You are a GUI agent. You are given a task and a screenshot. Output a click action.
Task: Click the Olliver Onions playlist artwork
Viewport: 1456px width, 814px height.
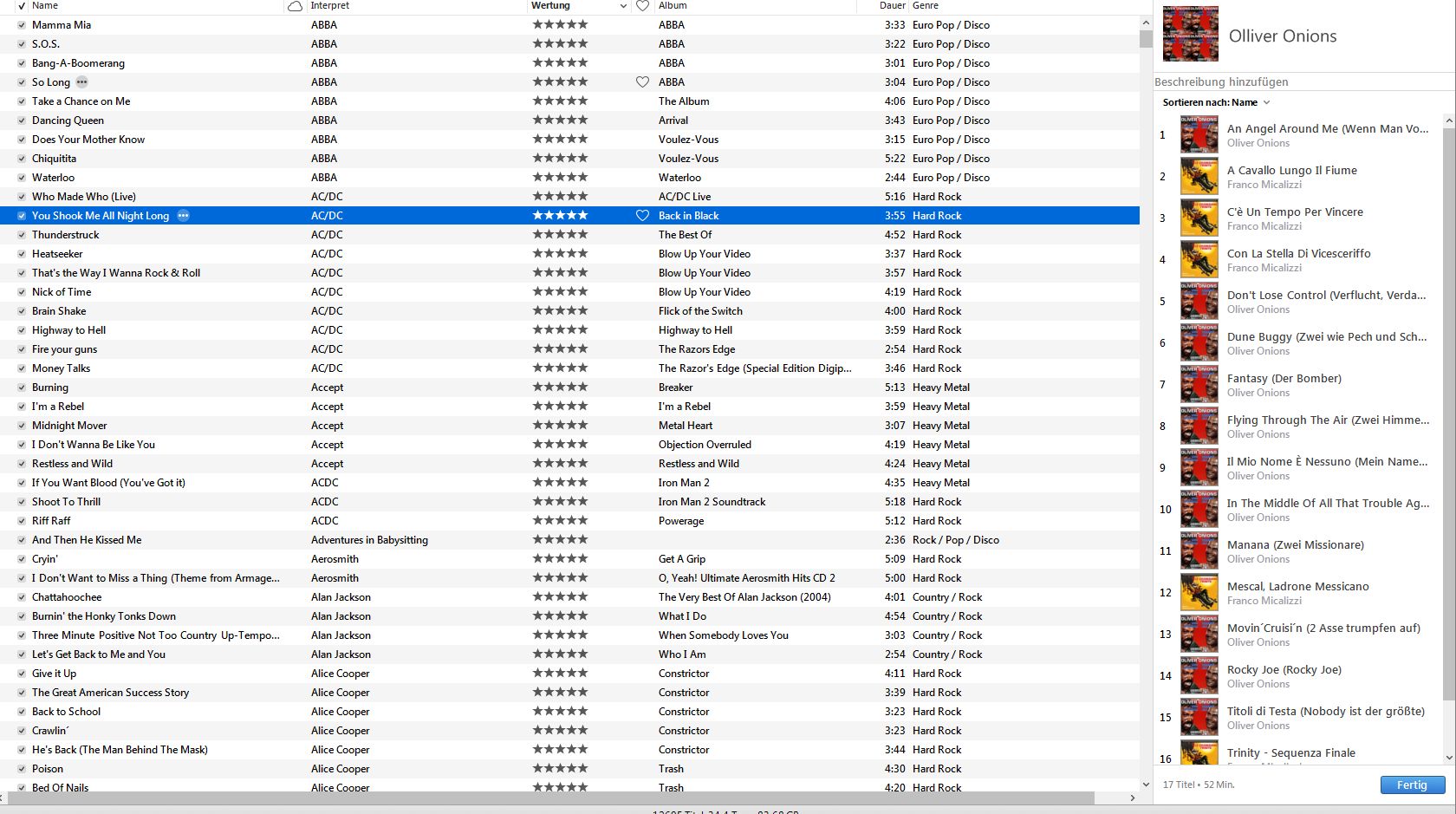[1190, 34]
